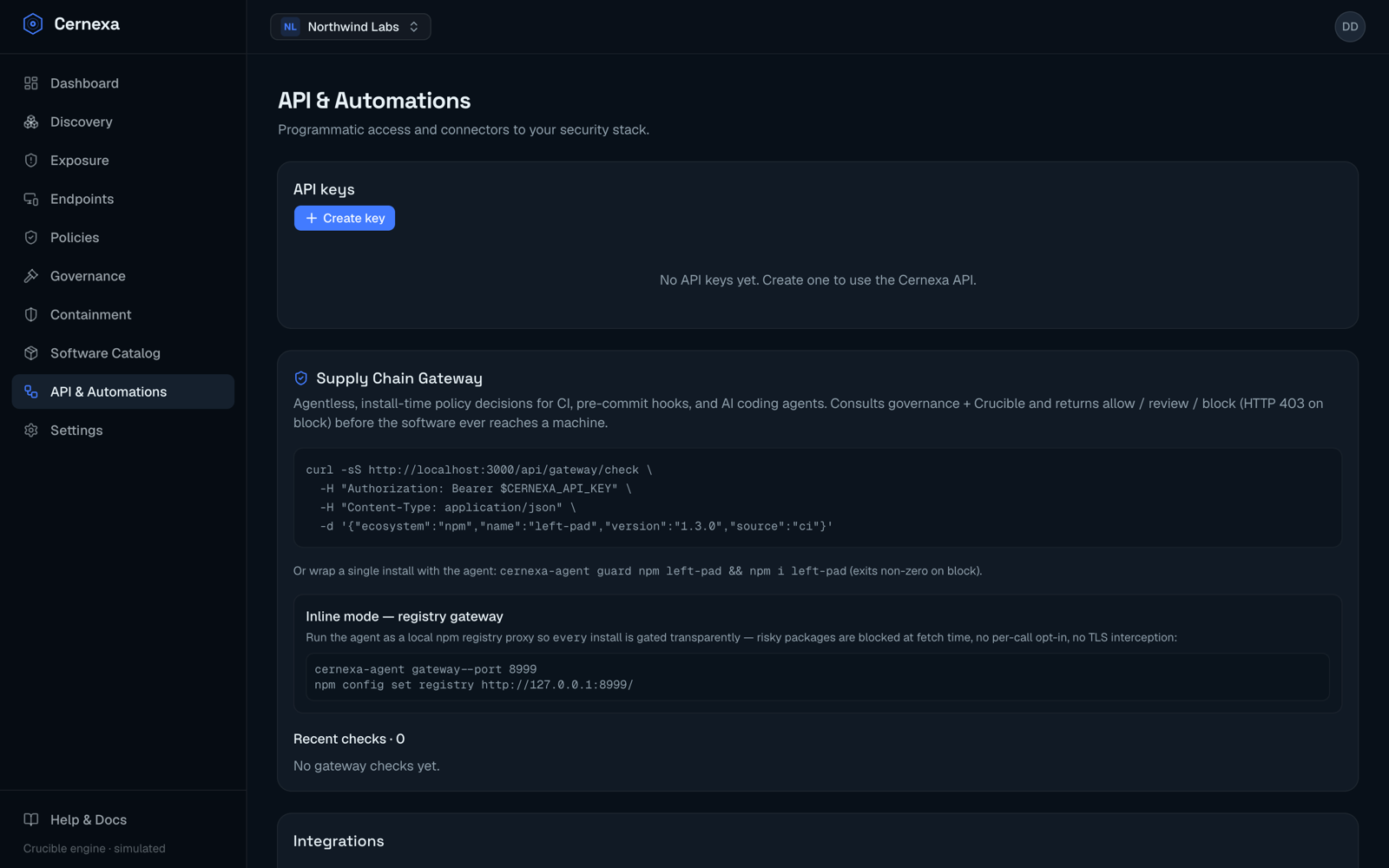Screen dimensions: 1389x868
Task: Select API & Automations nav item
Action: 123,391
